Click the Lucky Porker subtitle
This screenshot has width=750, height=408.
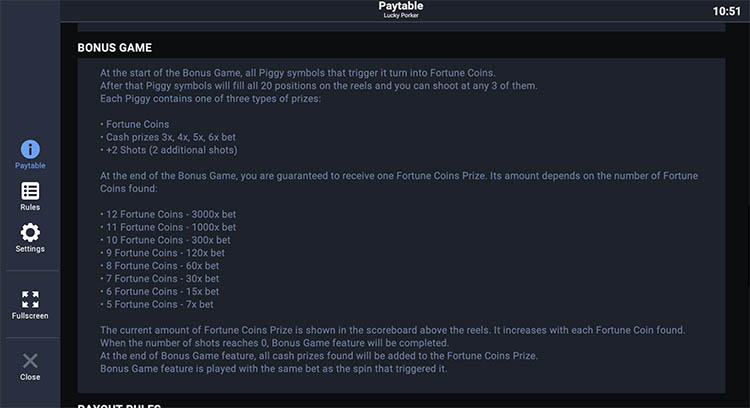point(400,16)
